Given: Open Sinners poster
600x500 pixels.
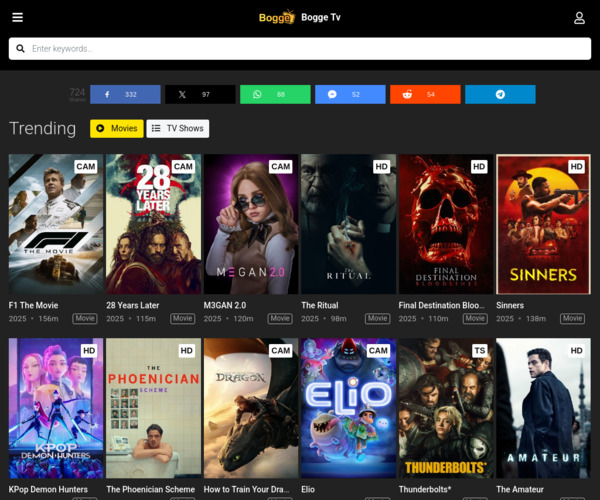Looking at the screenshot, I should coord(543,224).
